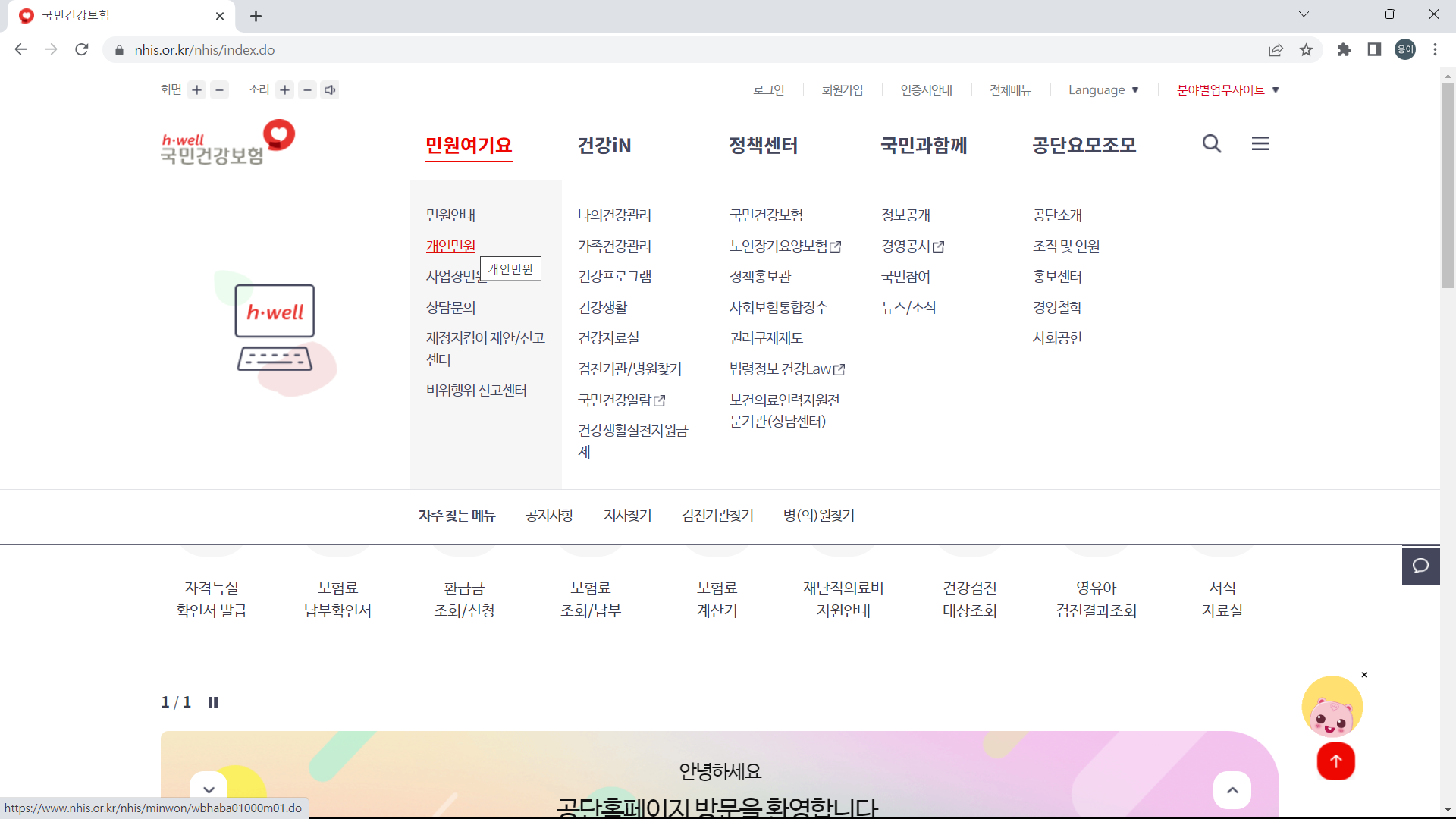Click the screen zoom-in plus icon
Viewport: 1456px width, 819px height.
[196, 89]
